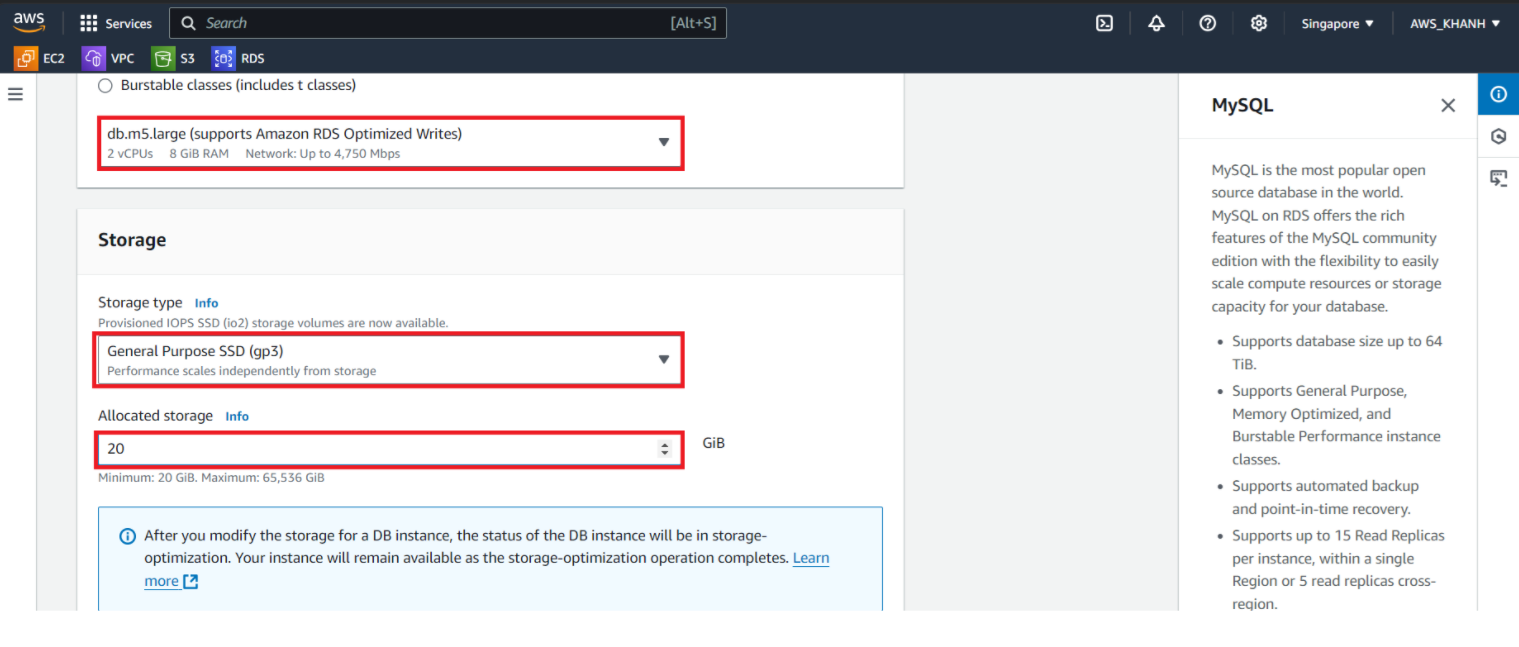Screen dimensions: 1519x647
Task: Click the 'Supports automated backup' bullet
Action: 1325,497
